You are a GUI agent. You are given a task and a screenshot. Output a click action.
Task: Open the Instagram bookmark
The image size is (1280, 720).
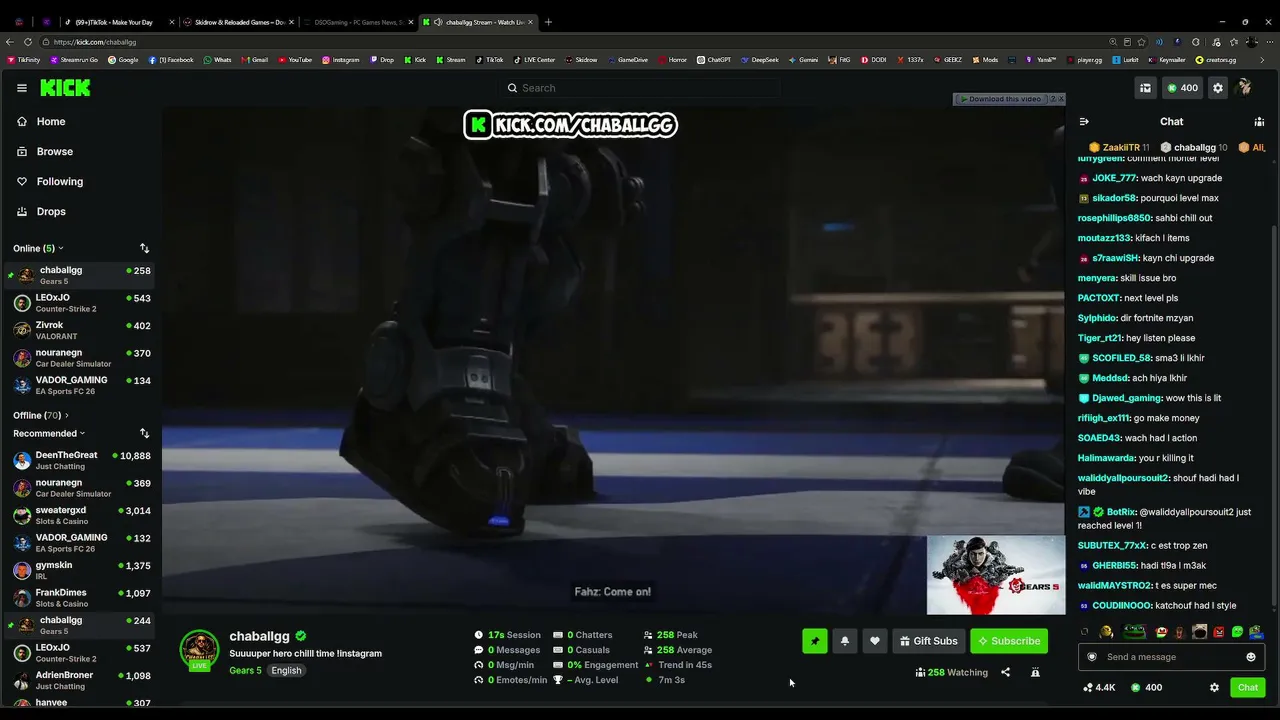pyautogui.click(x=340, y=60)
